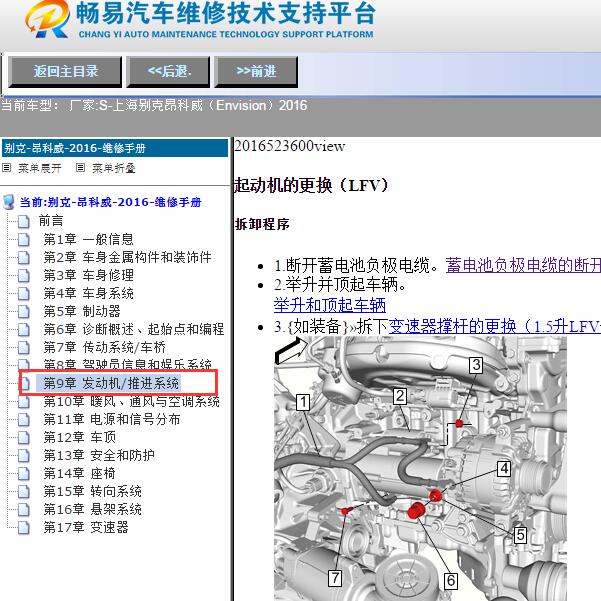Image resolution: width=601 pixels, height=601 pixels.
Task: Expand all menus with 菜单展开
Action: tap(39, 168)
